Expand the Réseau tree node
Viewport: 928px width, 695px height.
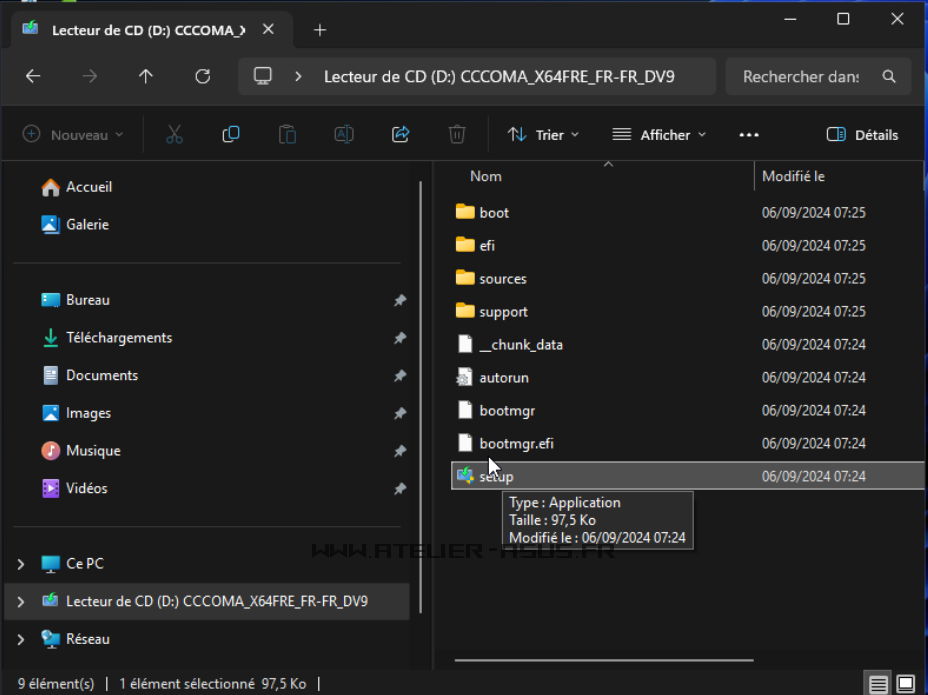coord(21,640)
